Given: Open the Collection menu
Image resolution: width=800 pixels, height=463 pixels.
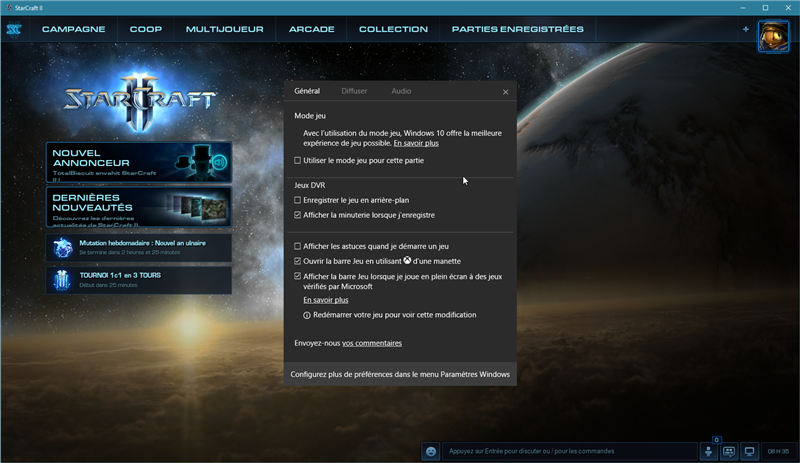Looking at the screenshot, I should [x=393, y=29].
